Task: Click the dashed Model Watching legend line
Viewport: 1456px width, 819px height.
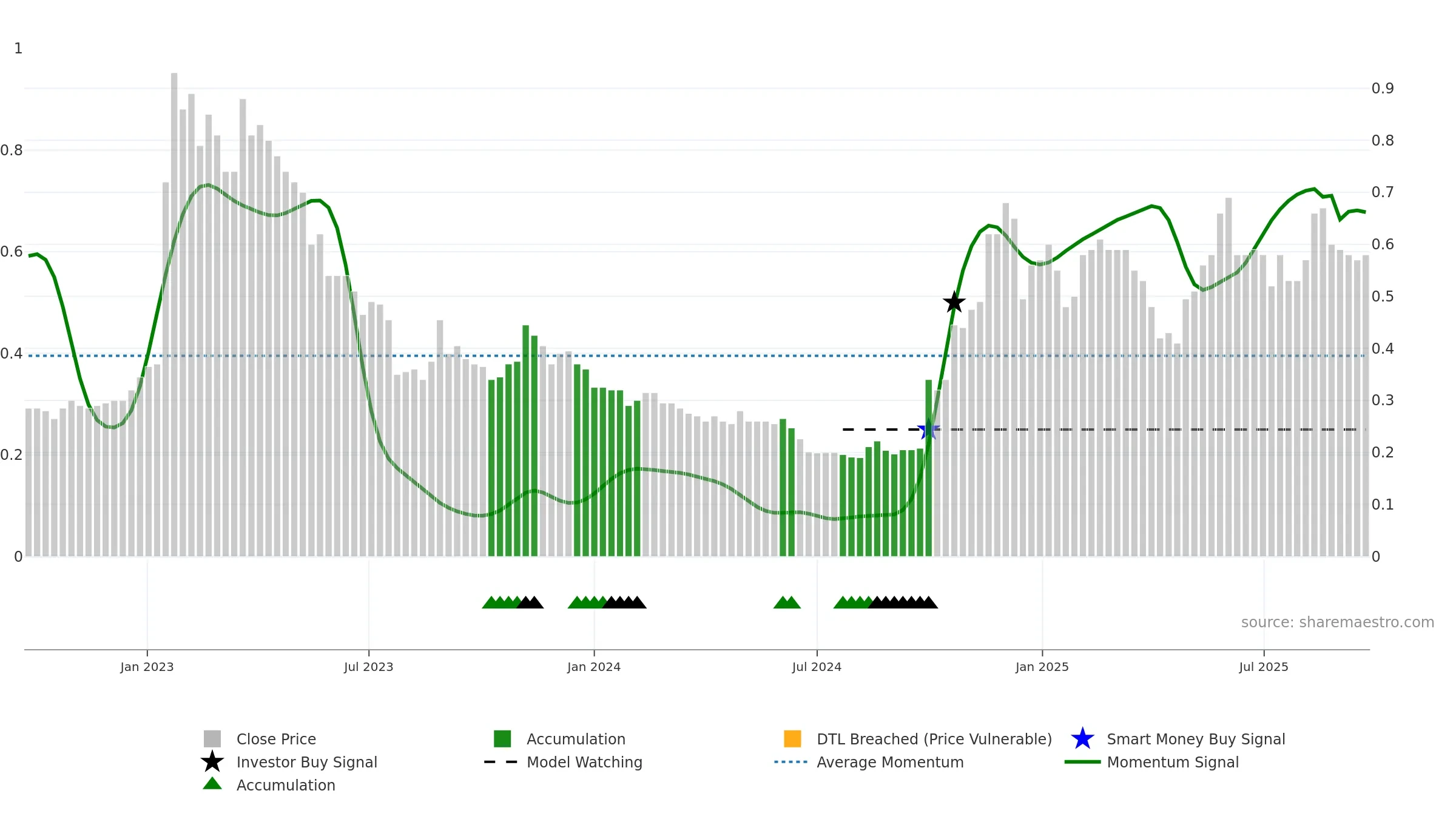Action: (x=500, y=762)
